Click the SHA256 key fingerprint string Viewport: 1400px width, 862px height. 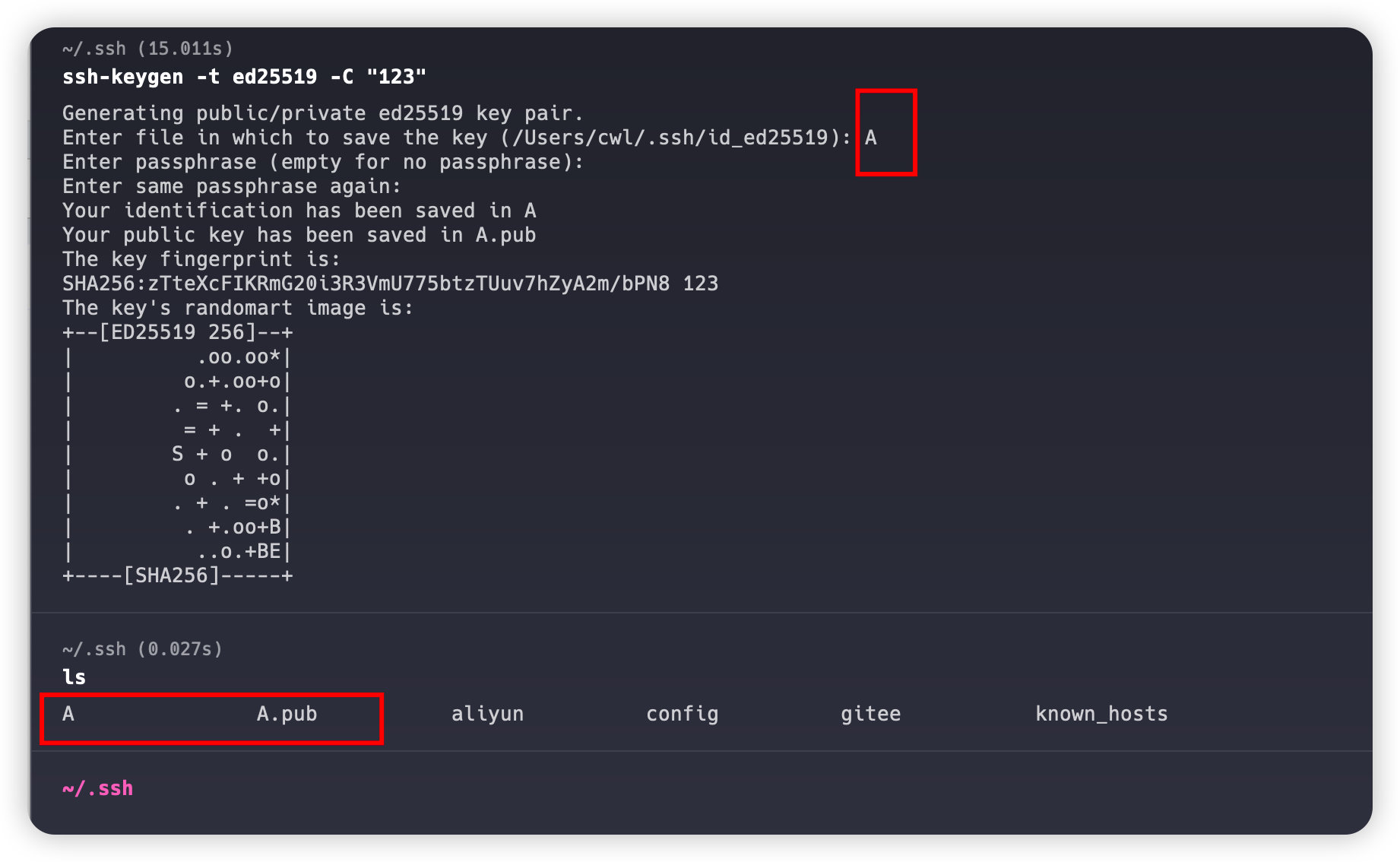pos(366,284)
